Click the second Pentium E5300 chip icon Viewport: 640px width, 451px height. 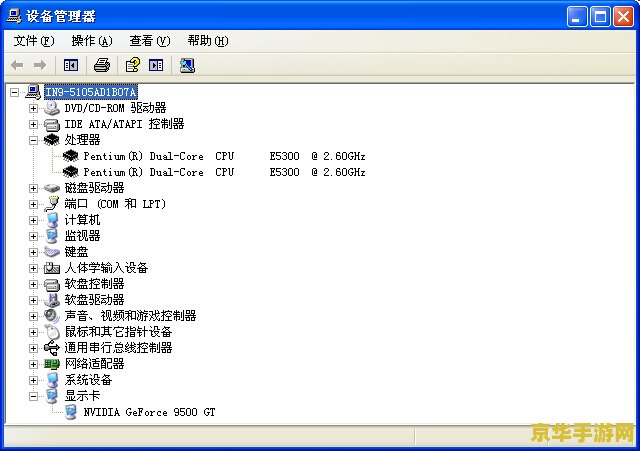[71, 172]
